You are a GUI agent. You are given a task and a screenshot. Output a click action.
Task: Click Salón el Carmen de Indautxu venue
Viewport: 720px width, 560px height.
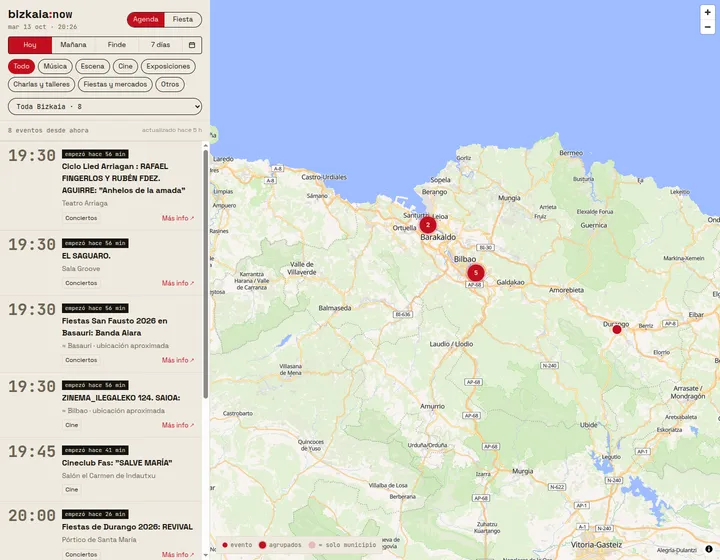[108, 476]
